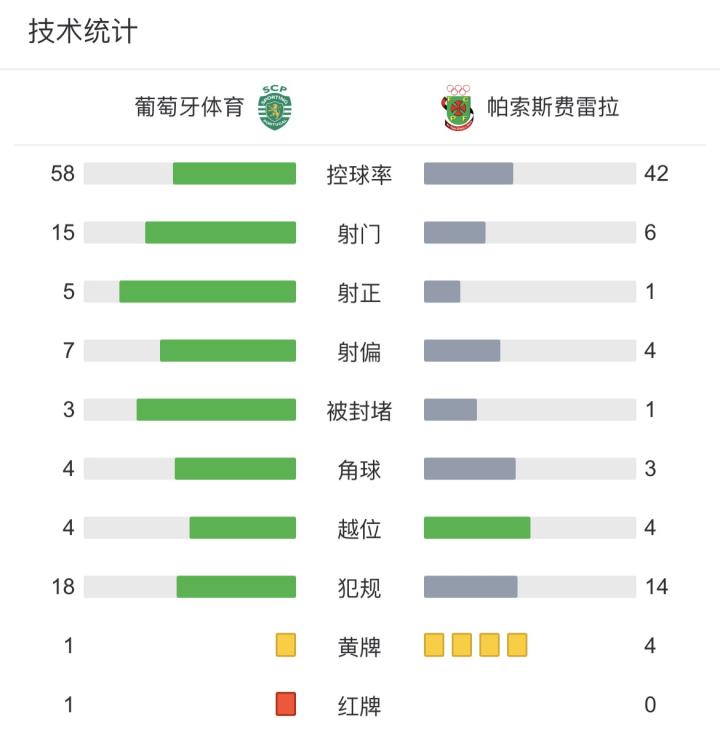Click the 控球率 stat label
Viewport: 720px width, 730px height.
pyautogui.click(x=360, y=175)
